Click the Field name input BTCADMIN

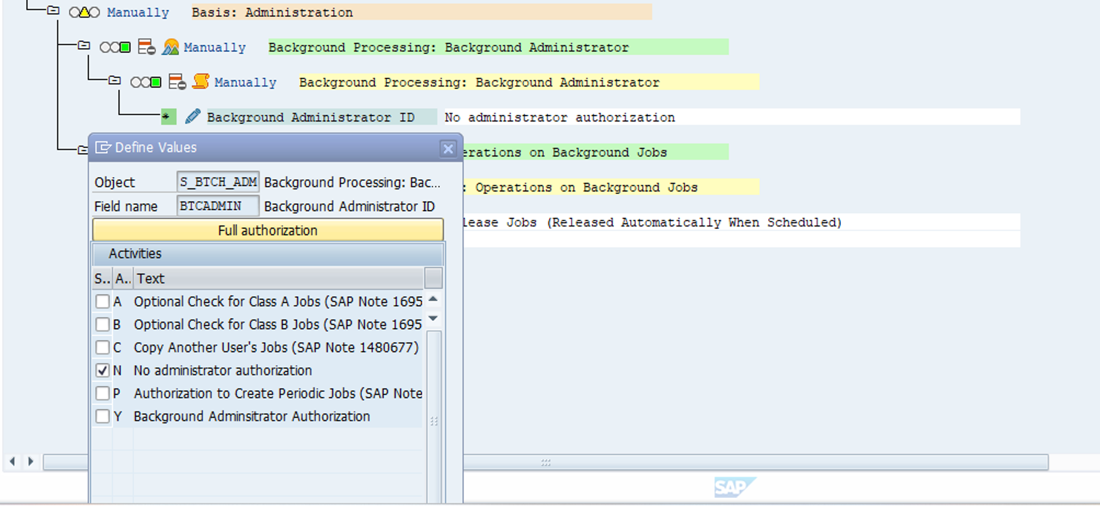pos(218,206)
